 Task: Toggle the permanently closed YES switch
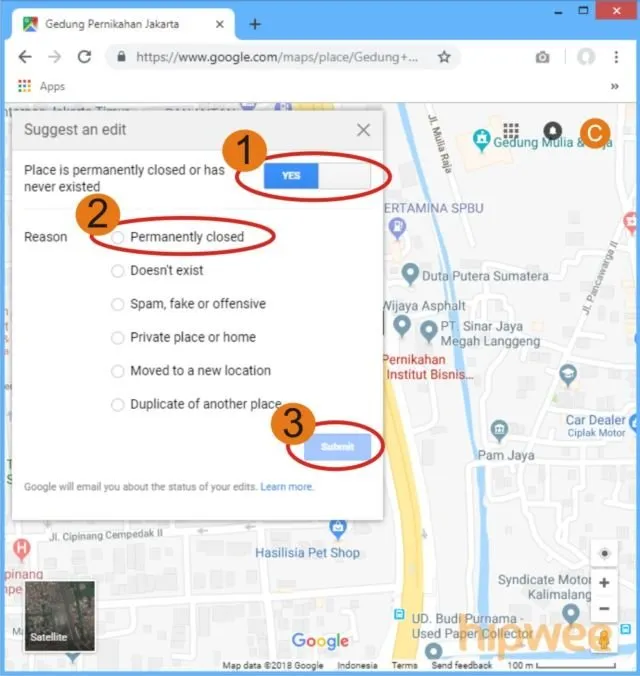click(317, 176)
